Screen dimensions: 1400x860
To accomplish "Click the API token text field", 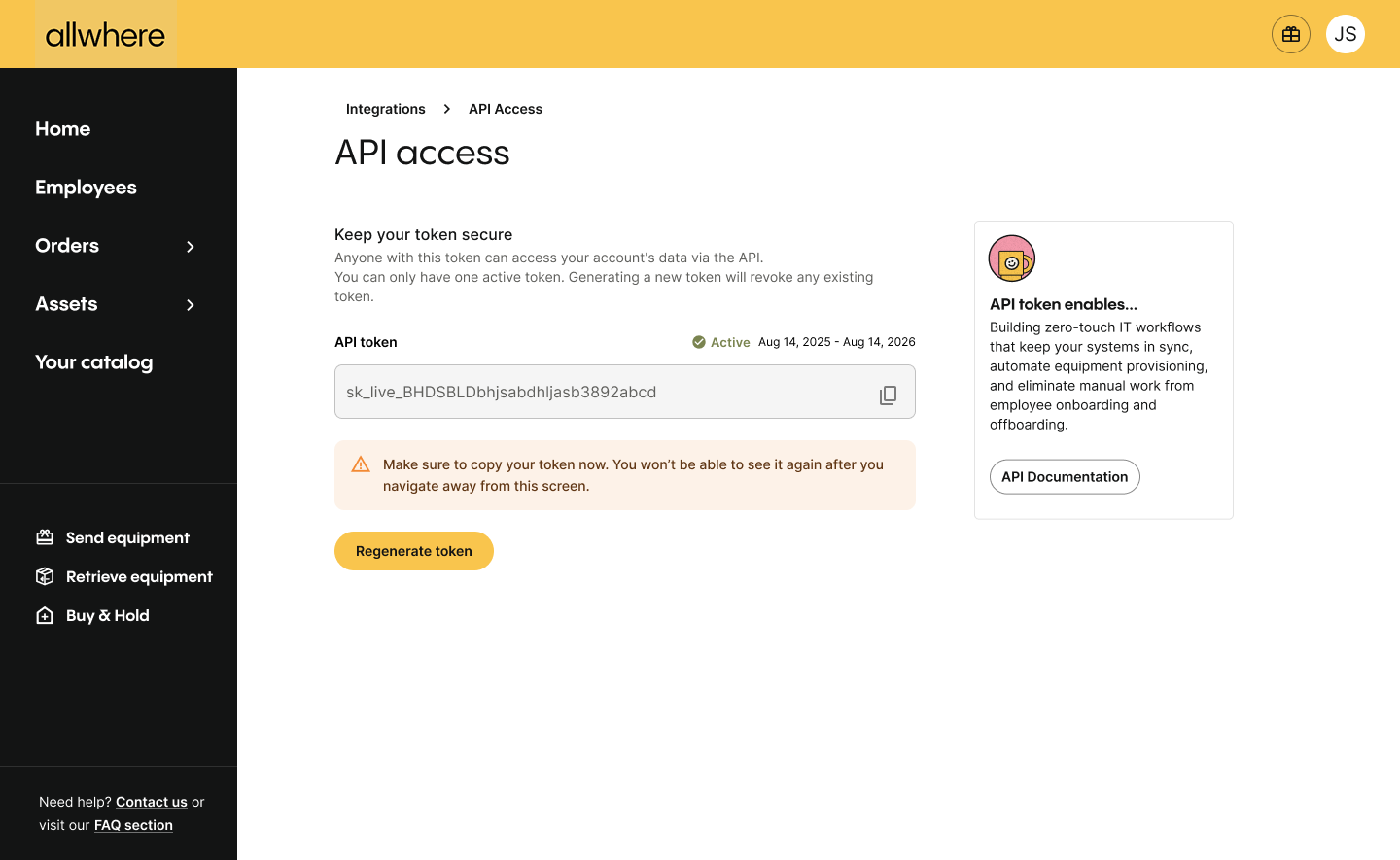I will point(625,392).
